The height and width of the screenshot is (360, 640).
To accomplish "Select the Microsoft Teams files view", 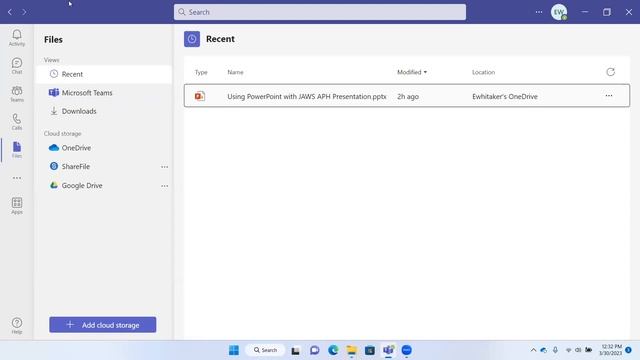I will (104, 93).
